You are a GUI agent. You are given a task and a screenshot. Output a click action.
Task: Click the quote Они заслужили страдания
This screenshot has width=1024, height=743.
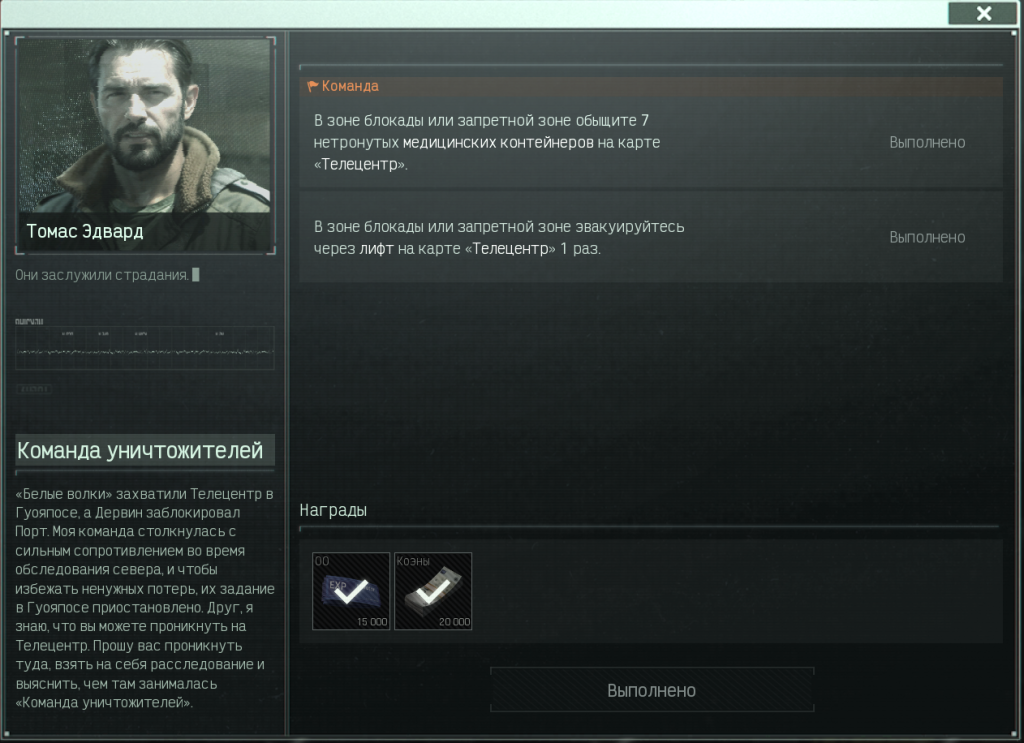pos(102,275)
